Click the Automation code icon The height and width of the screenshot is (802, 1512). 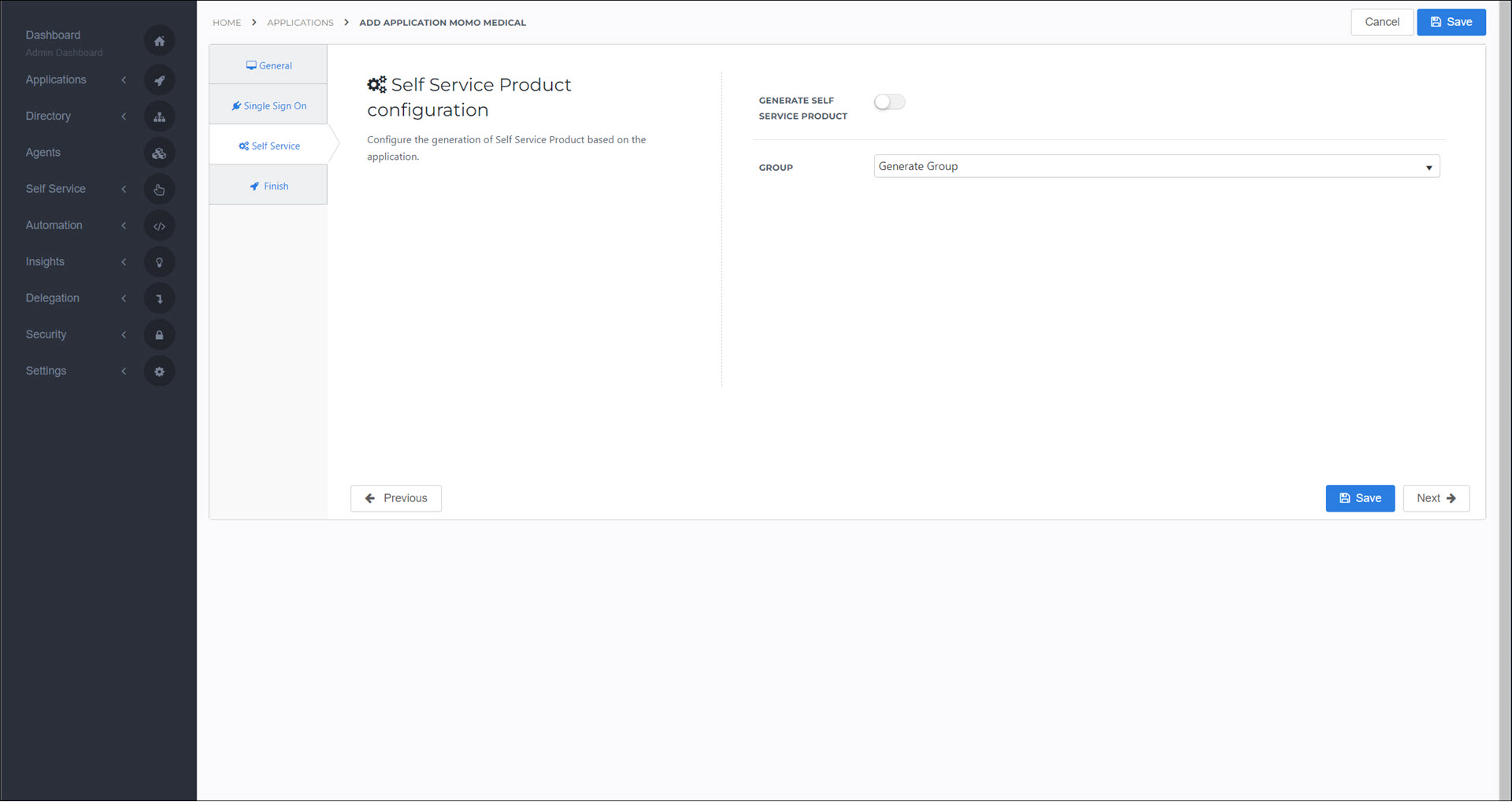point(159,226)
